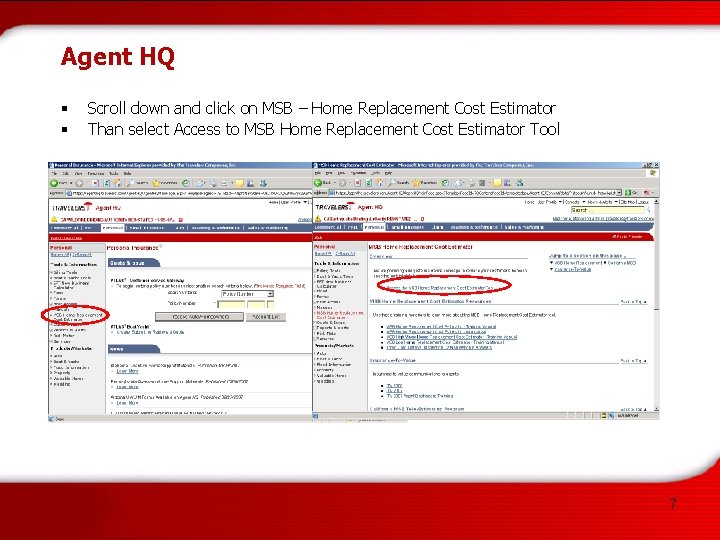
Task: Open the File menu in the left browser
Action: pyautogui.click(x=54, y=174)
